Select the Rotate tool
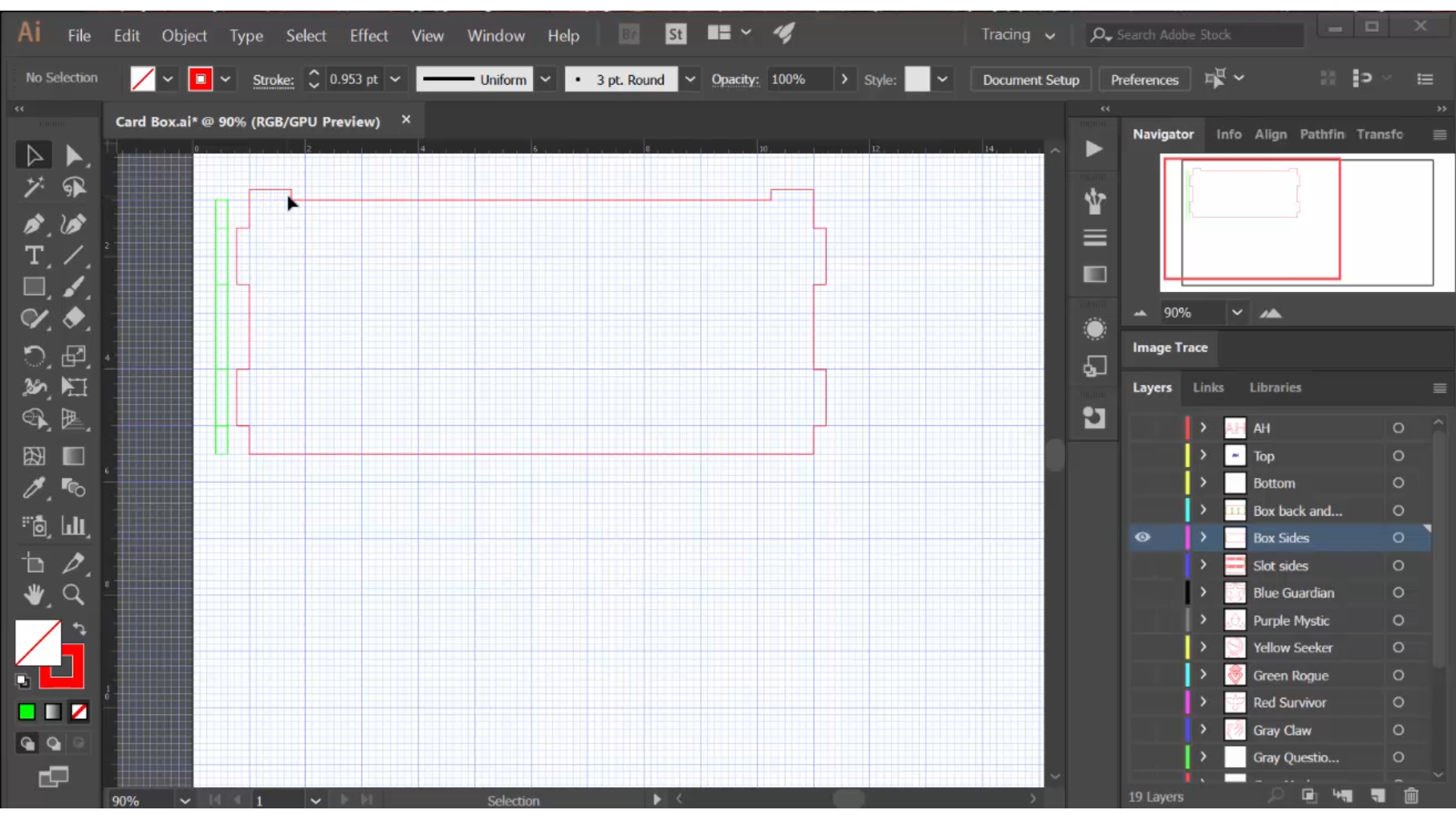Image resolution: width=1456 pixels, height=819 pixels. tap(33, 356)
